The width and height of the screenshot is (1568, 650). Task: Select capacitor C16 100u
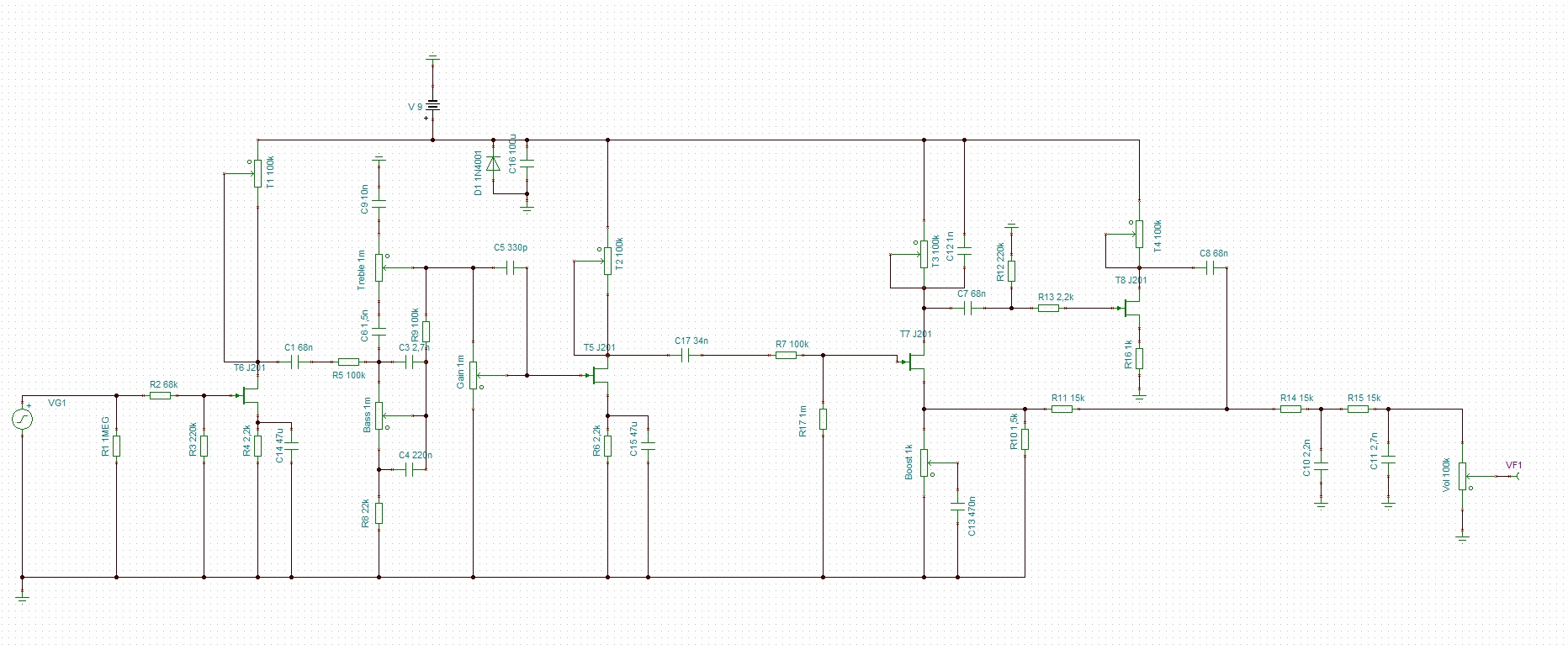coord(527,165)
